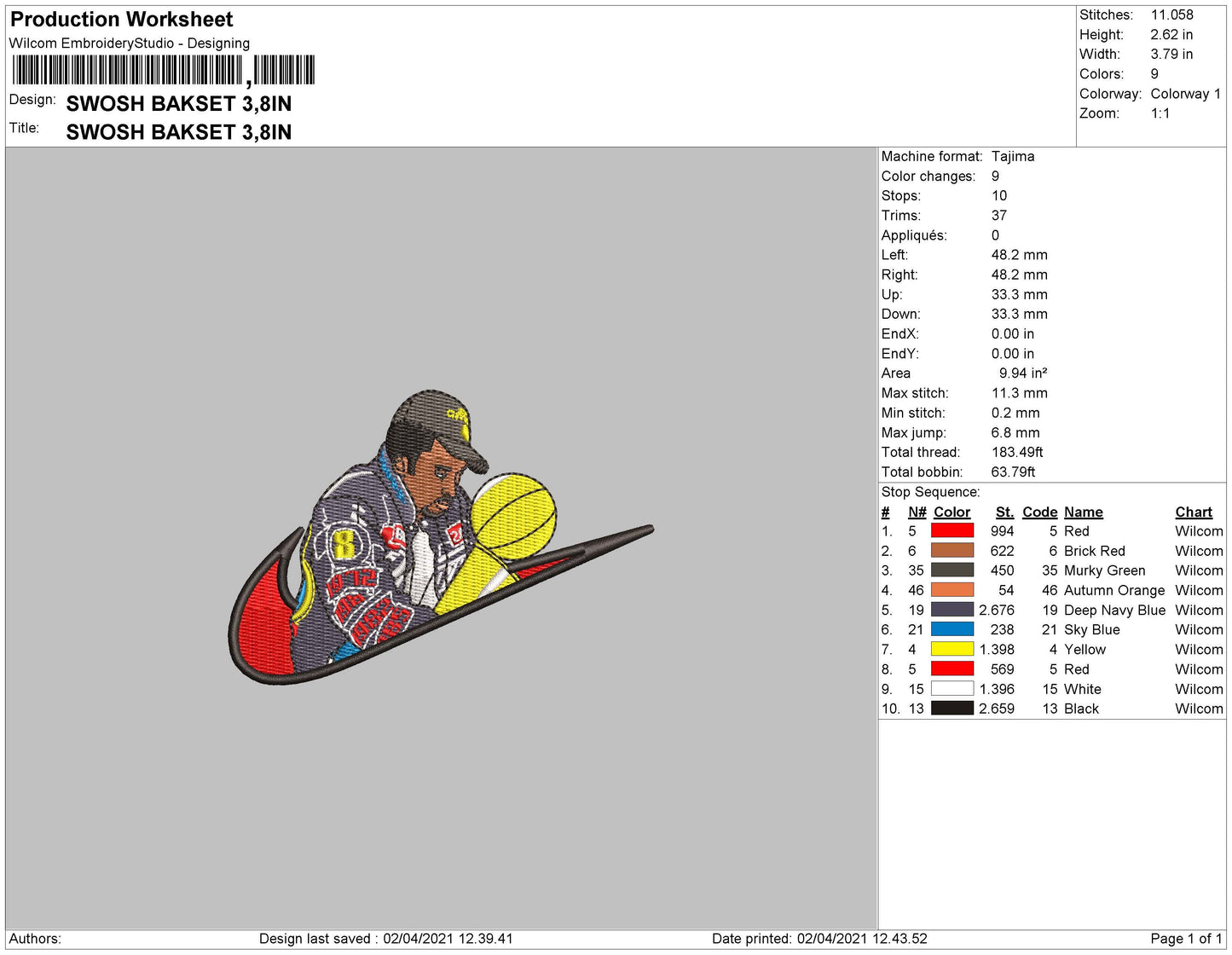Click 'Wilcom EmbroideryStudio - Designing' text
Viewport: 1232px width, 955px height.
(x=130, y=43)
